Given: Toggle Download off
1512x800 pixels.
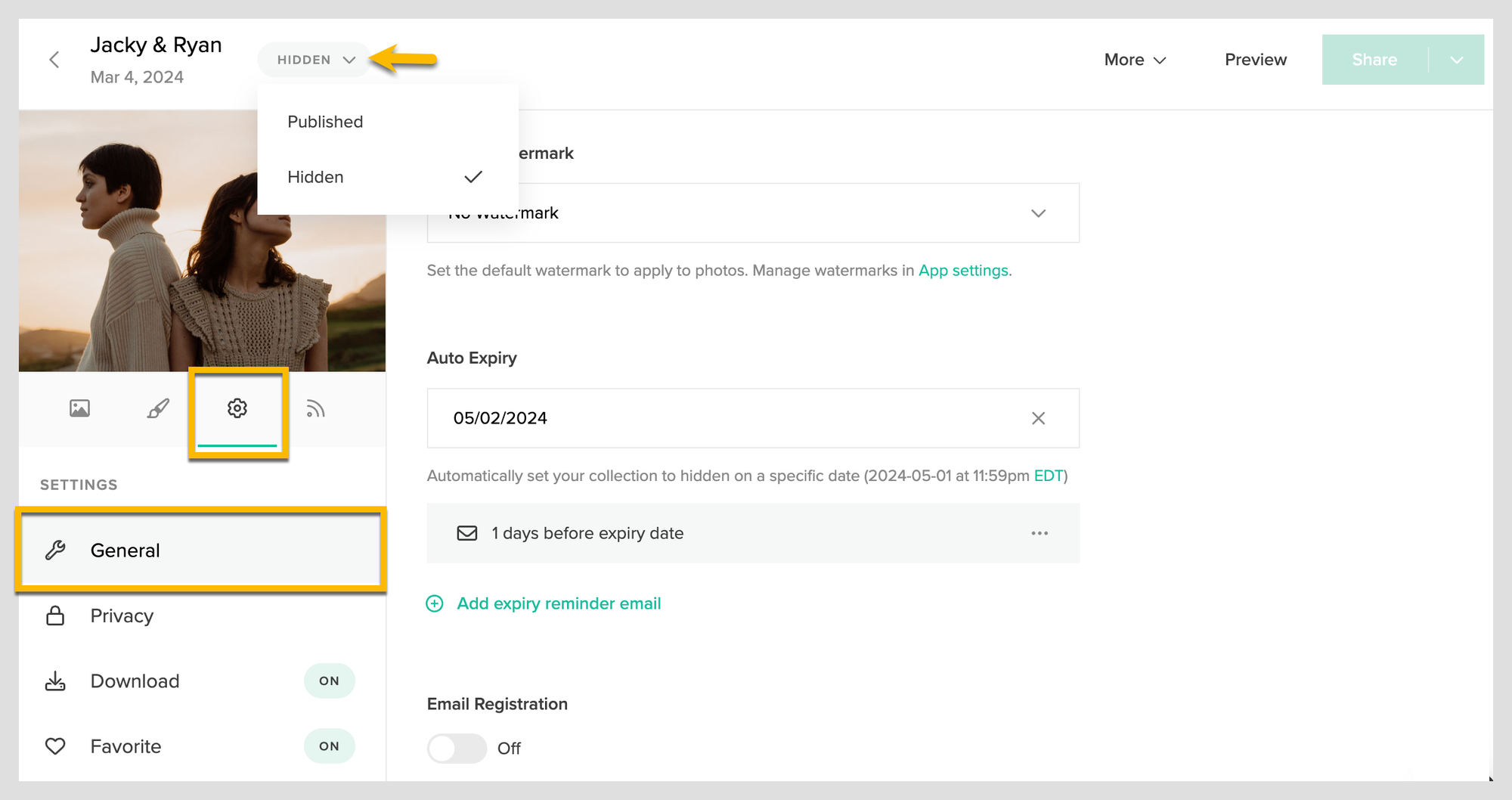Looking at the screenshot, I should (329, 681).
